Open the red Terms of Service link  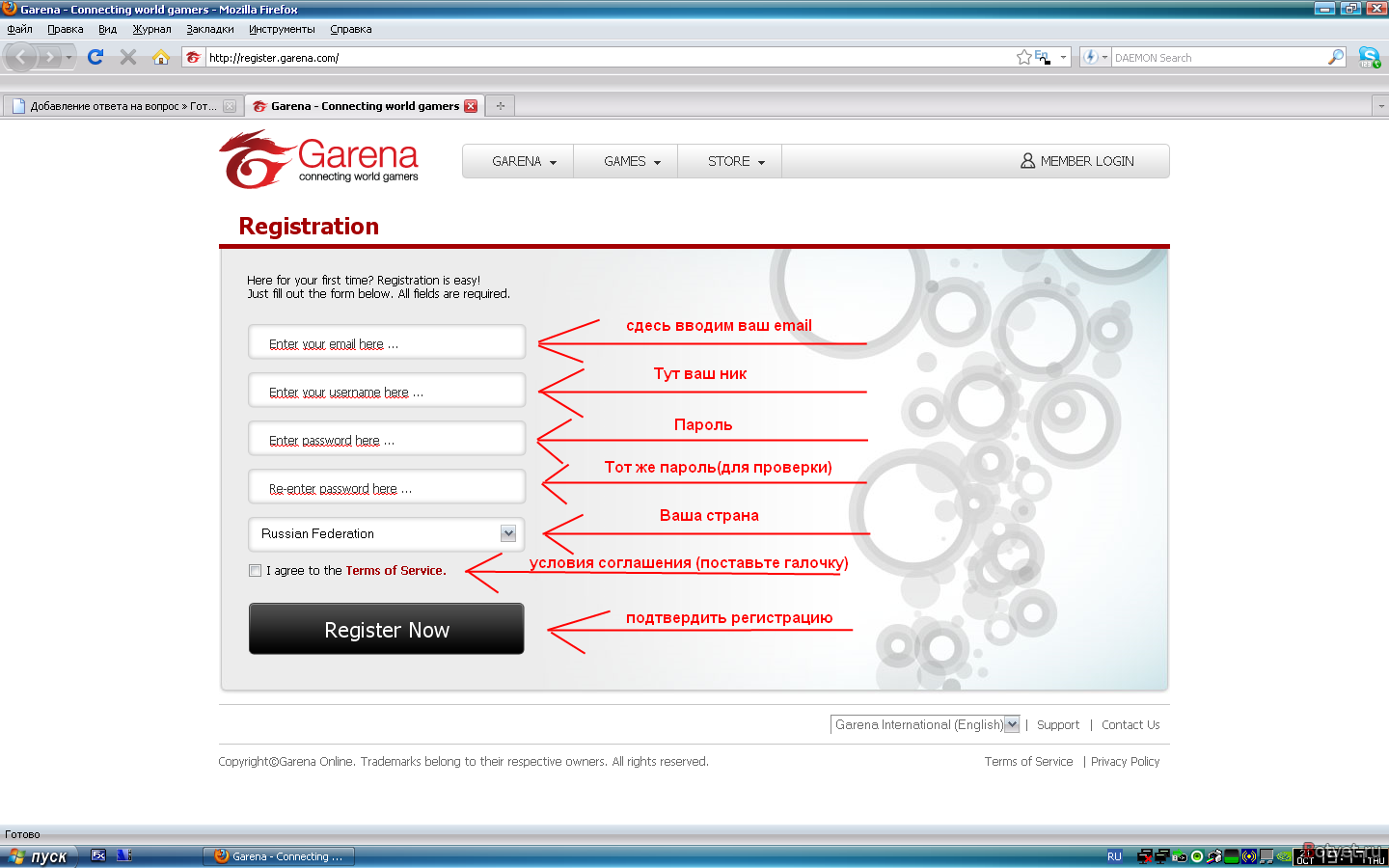(395, 570)
